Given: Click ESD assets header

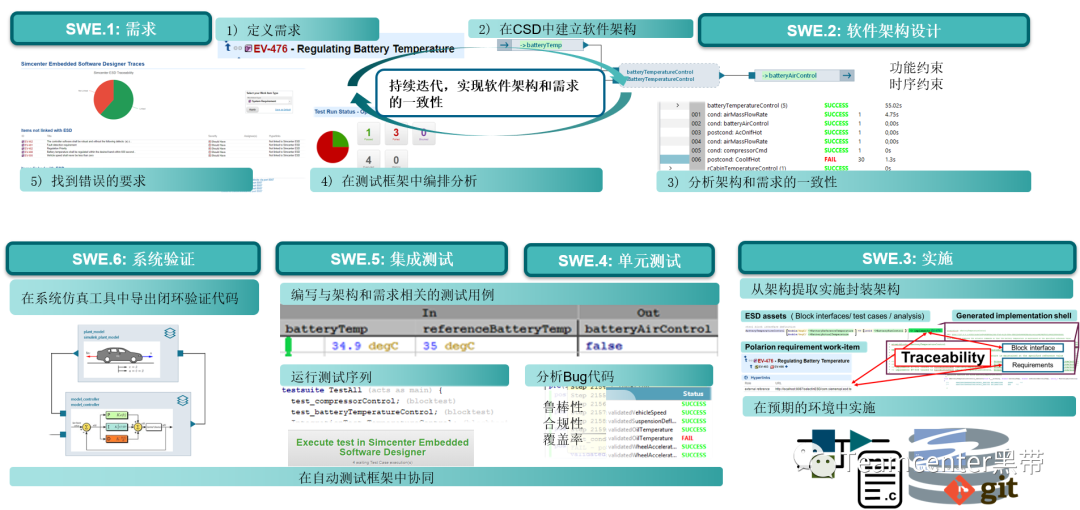Looking at the screenshot, I should pyautogui.click(x=834, y=316).
